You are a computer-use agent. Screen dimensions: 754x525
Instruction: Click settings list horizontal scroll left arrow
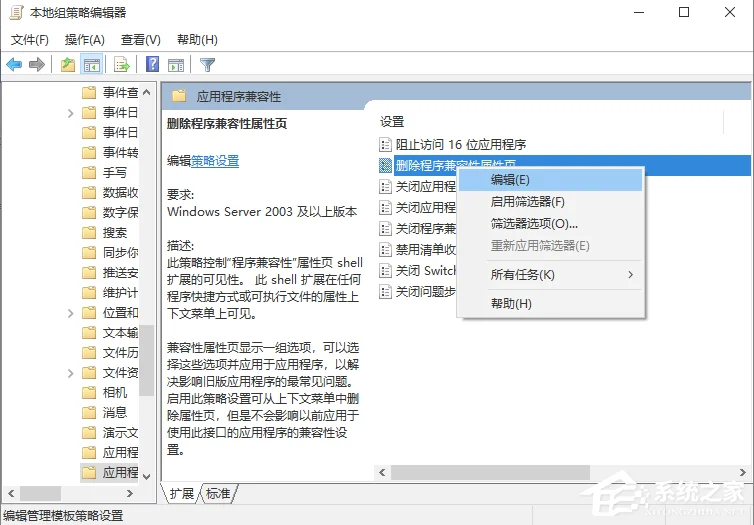tap(382, 473)
